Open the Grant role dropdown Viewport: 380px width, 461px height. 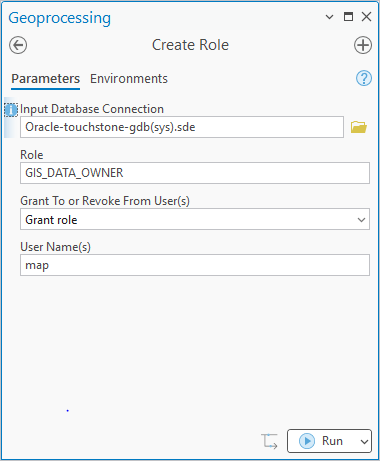pos(195,219)
